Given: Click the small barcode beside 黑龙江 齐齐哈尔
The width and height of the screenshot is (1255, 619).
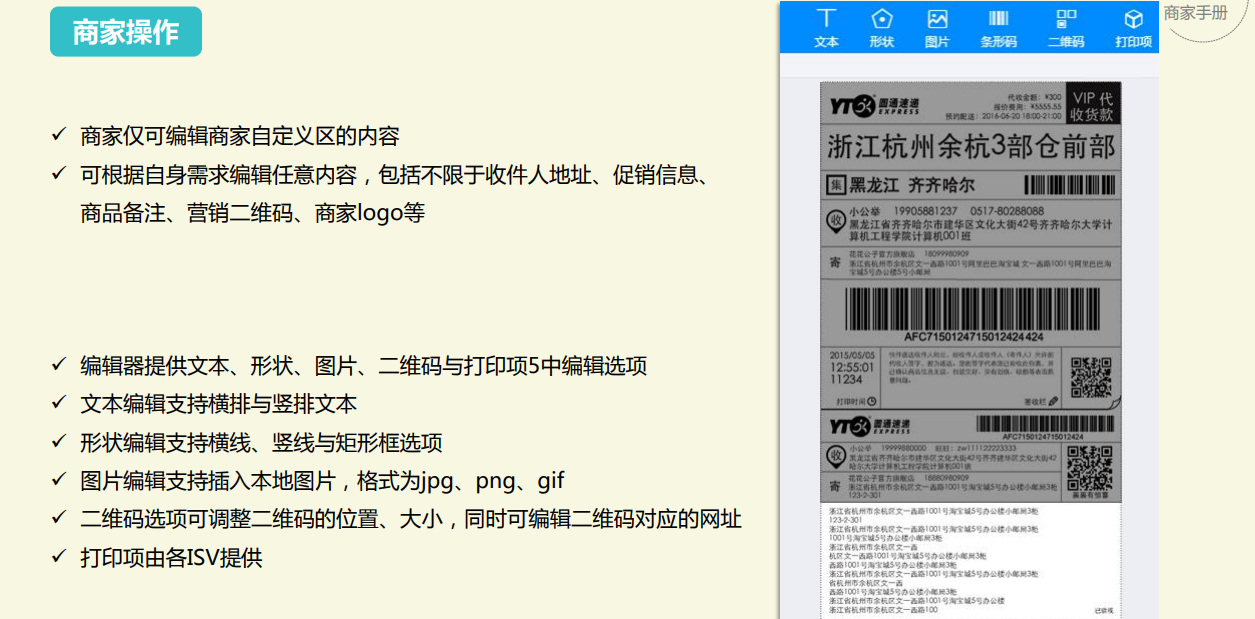Looking at the screenshot, I should [1068, 184].
